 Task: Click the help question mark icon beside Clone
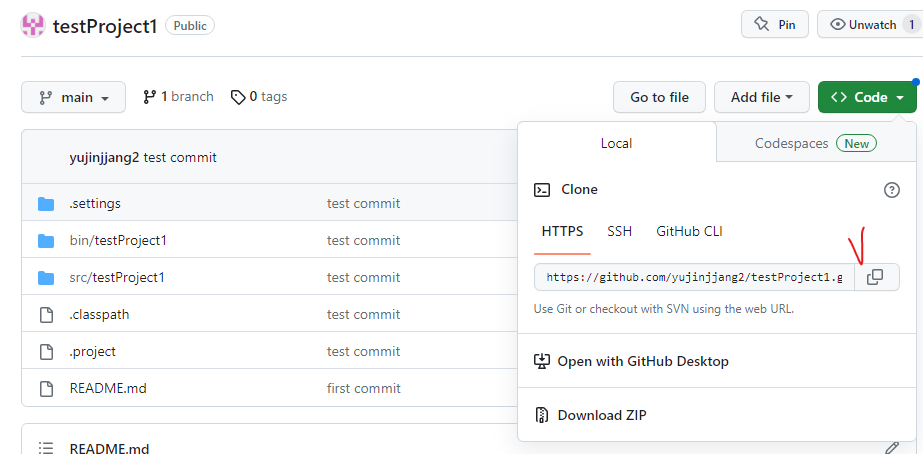pyautogui.click(x=892, y=190)
